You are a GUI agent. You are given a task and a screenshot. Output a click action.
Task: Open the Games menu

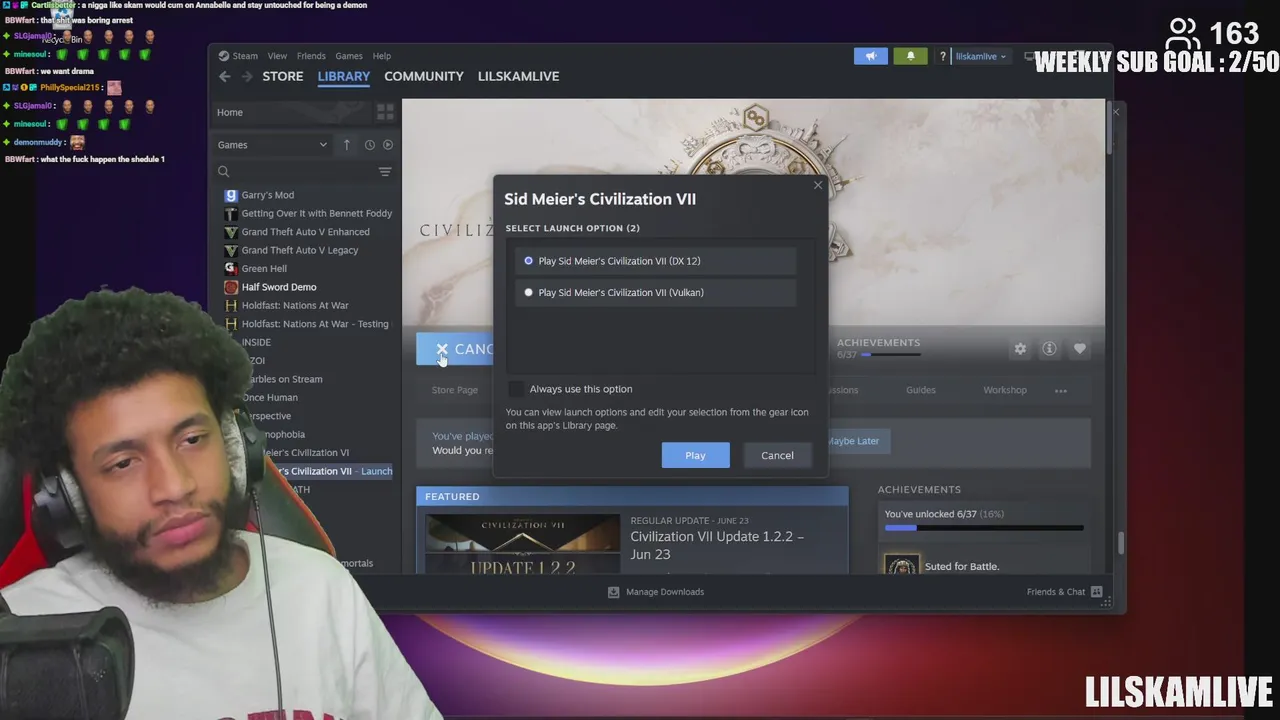[349, 56]
